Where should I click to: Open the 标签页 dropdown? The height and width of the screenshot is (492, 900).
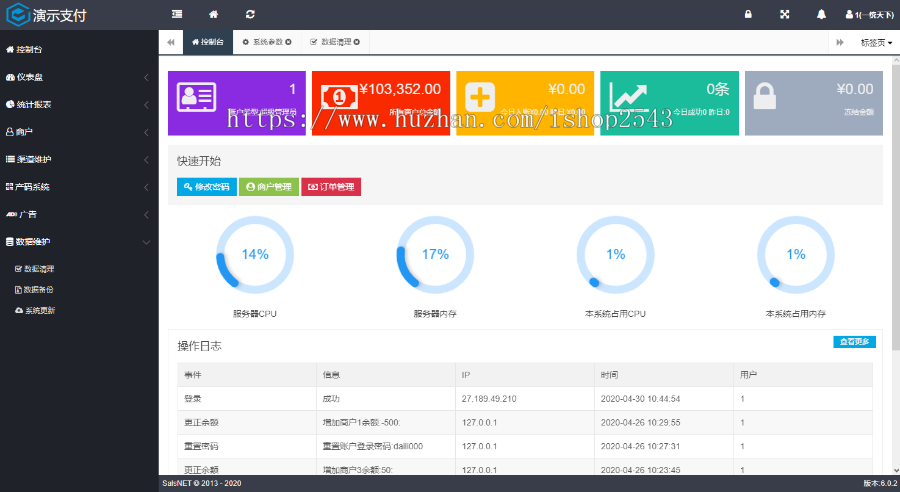(x=876, y=42)
